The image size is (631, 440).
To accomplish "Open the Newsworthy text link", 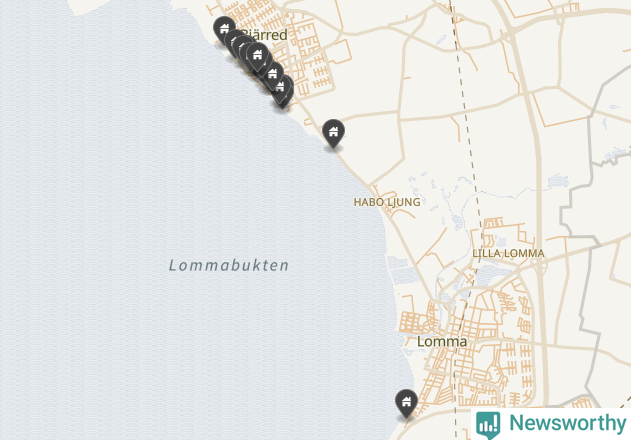I will (x=567, y=423).
